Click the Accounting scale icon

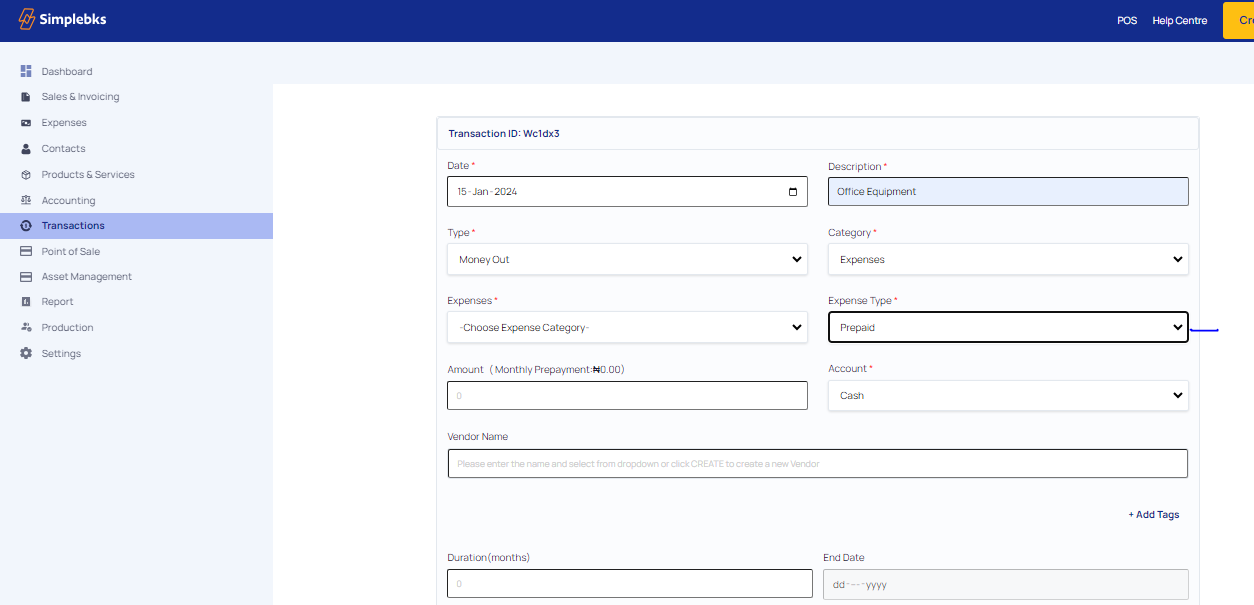coord(26,201)
